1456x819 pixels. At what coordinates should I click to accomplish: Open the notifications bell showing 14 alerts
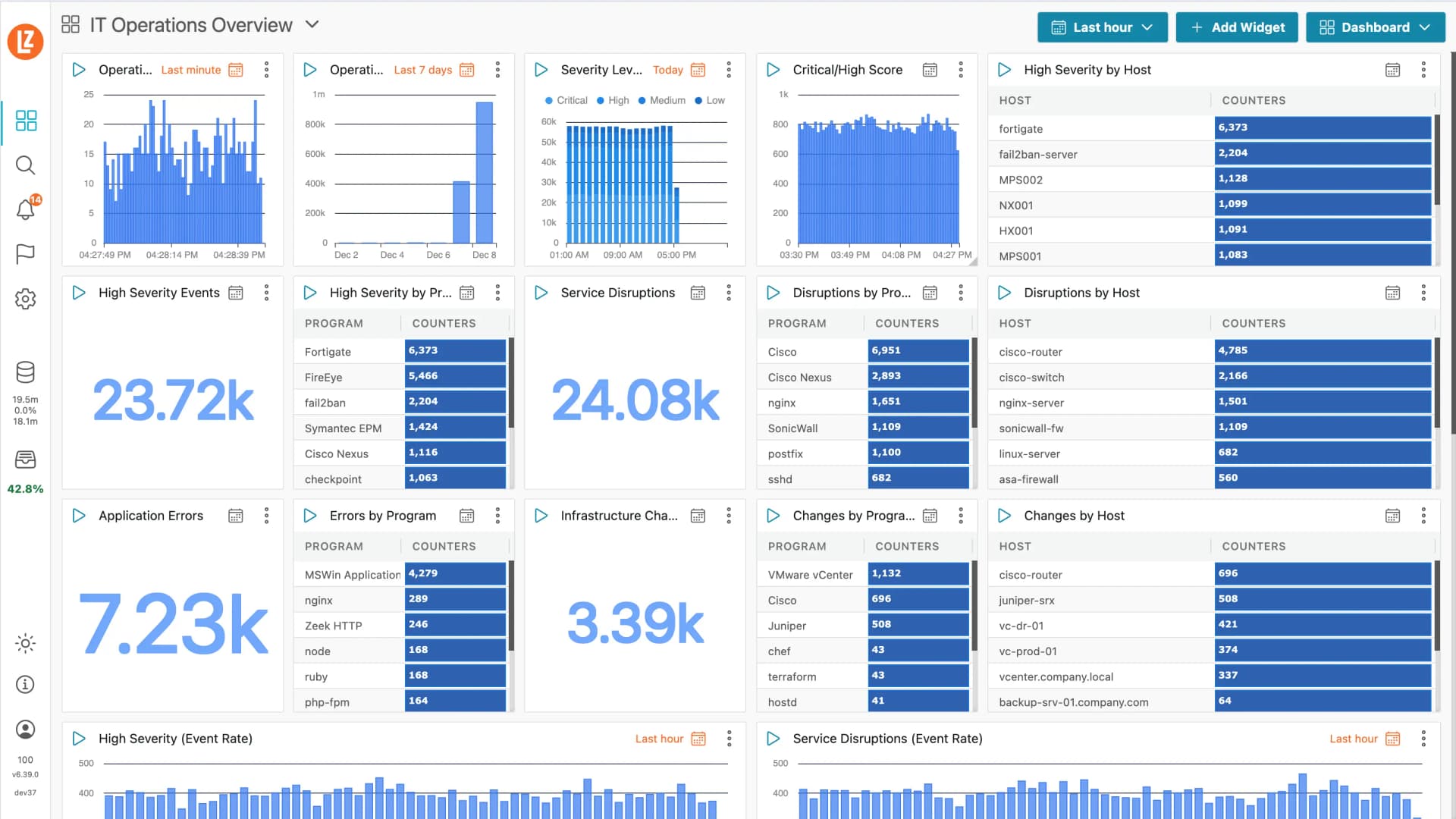click(25, 210)
